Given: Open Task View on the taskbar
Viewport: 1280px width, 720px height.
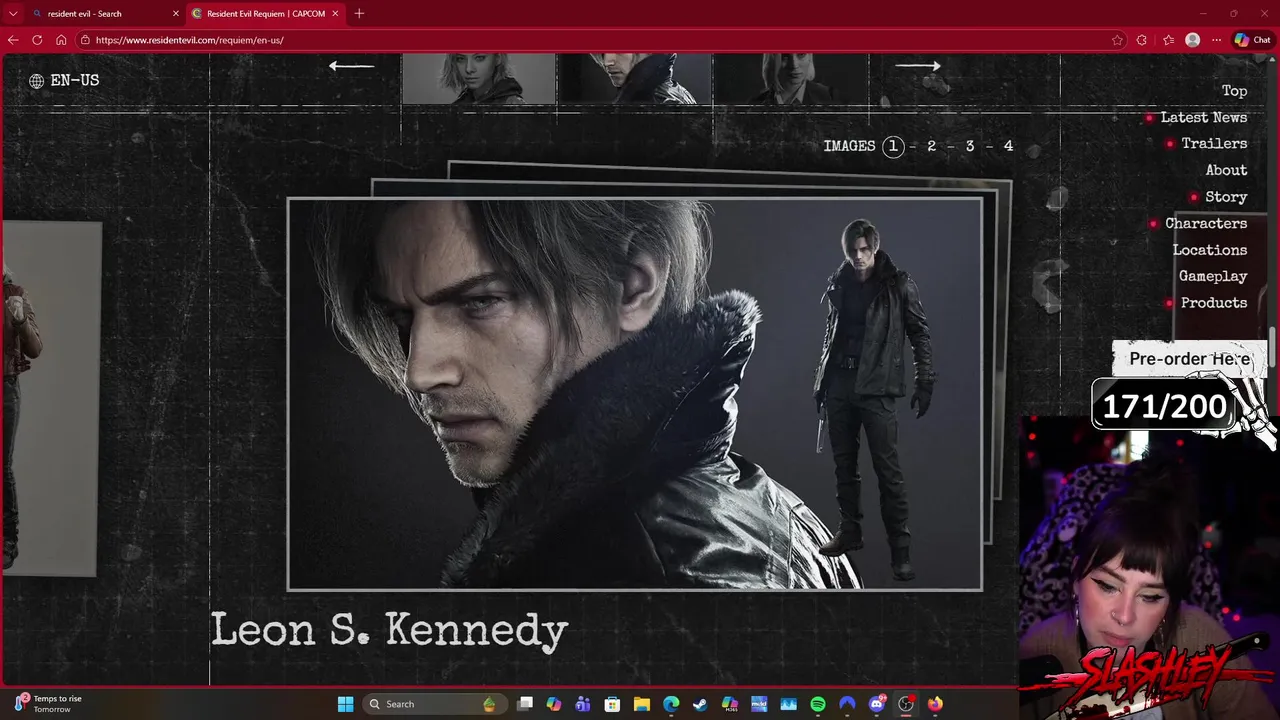Looking at the screenshot, I should (525, 704).
